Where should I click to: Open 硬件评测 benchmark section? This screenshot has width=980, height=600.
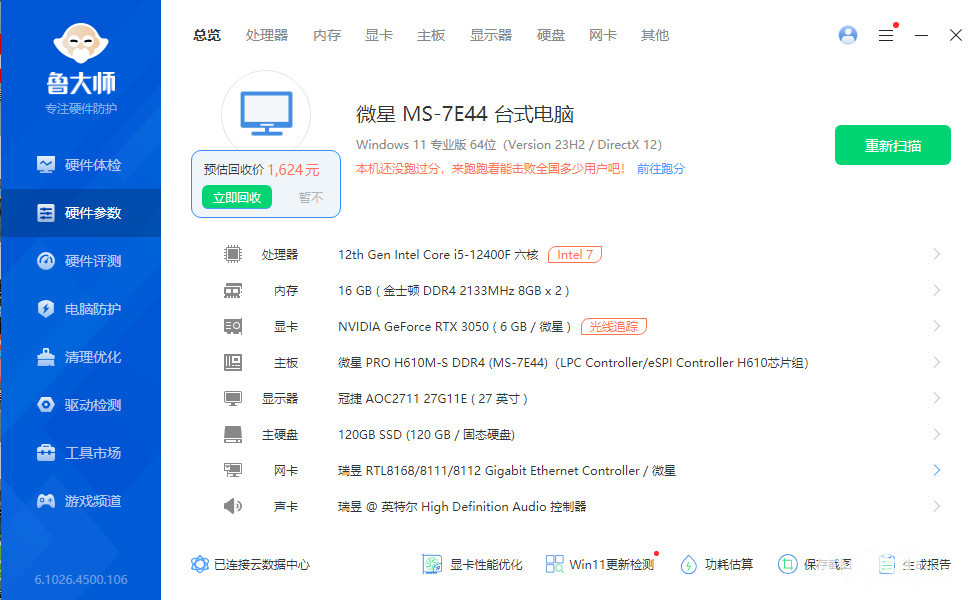click(92, 261)
